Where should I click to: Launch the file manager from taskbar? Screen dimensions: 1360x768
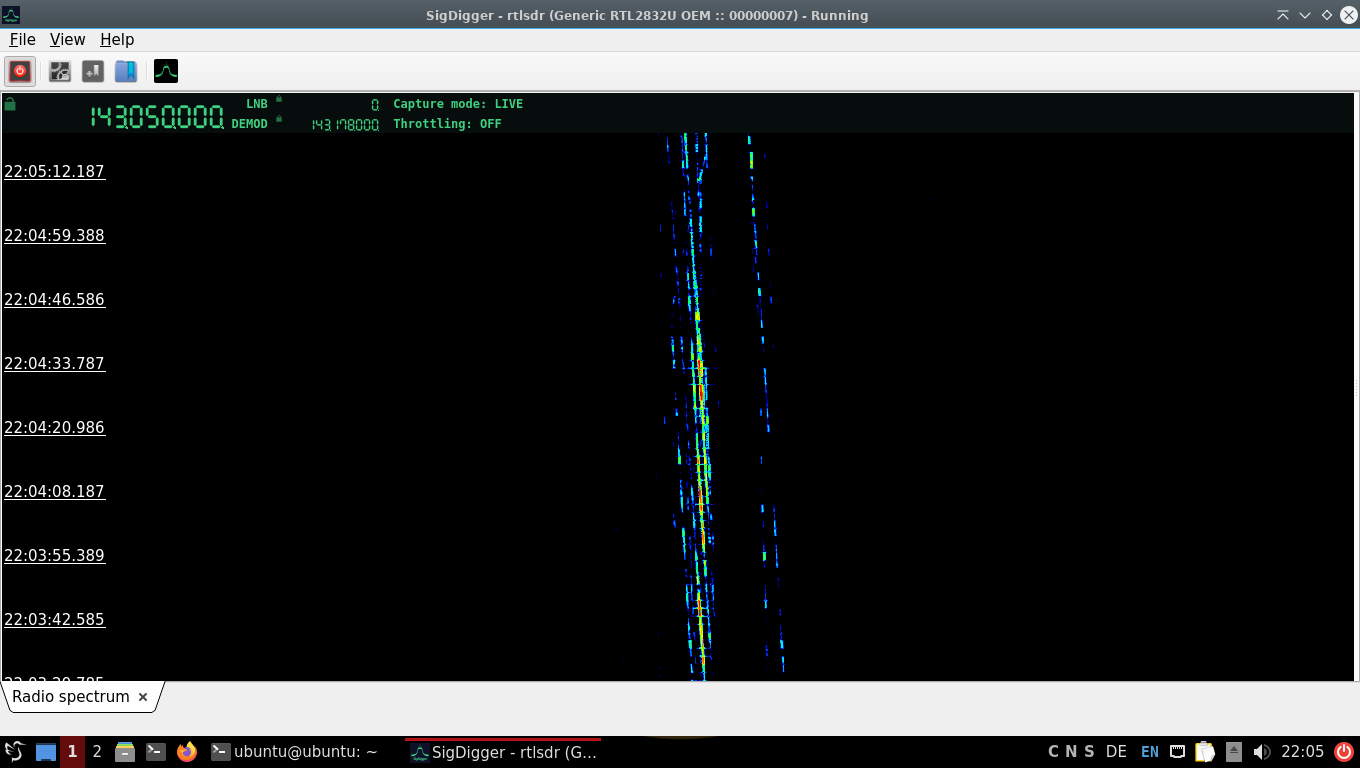pos(125,752)
